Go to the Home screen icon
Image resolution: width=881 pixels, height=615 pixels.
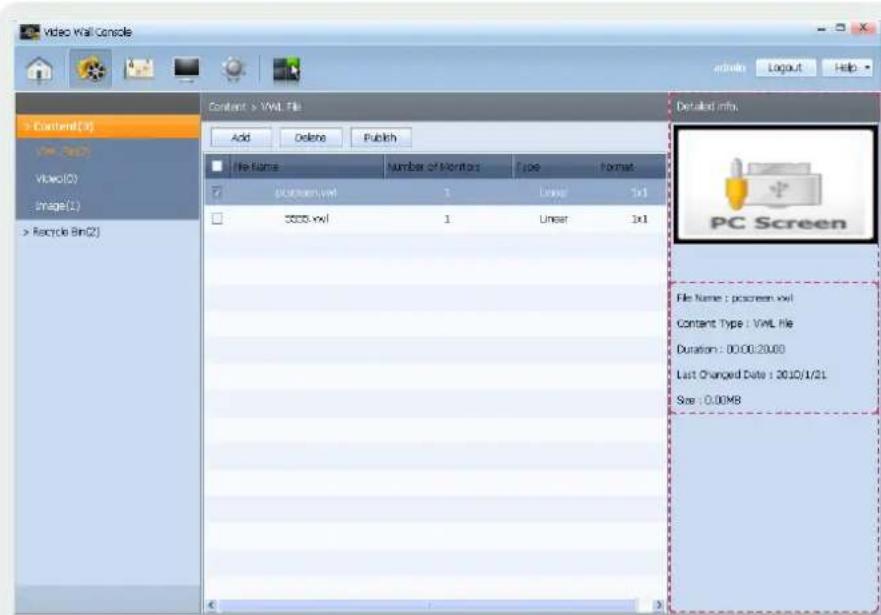(39, 70)
